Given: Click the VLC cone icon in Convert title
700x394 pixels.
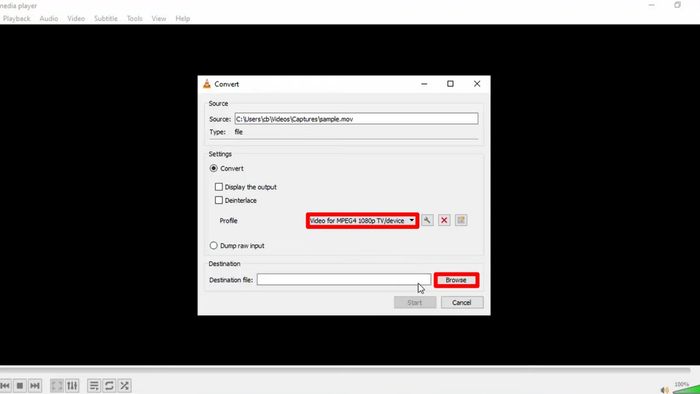Looking at the screenshot, I should [x=207, y=84].
